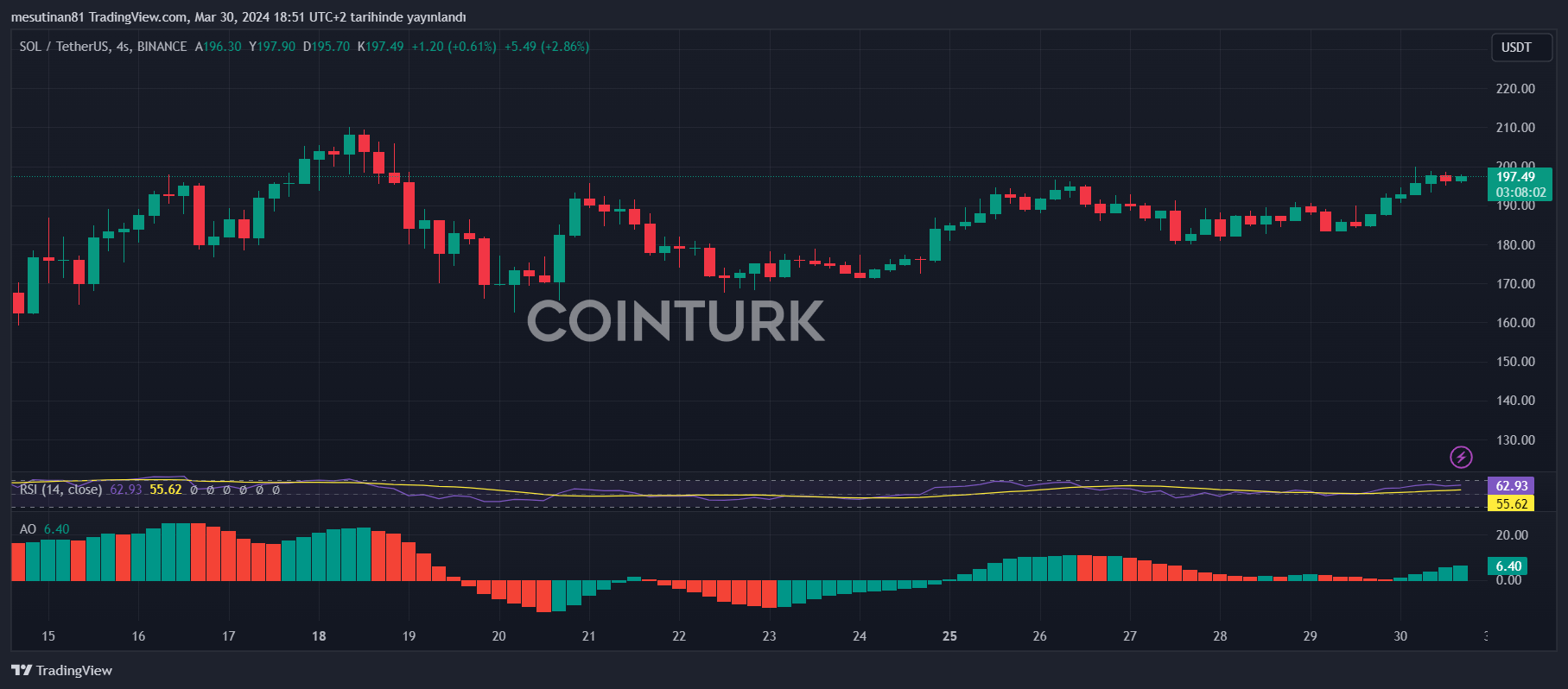Click bold date 25 on the time axis
The image size is (1568, 689).
coord(949,636)
